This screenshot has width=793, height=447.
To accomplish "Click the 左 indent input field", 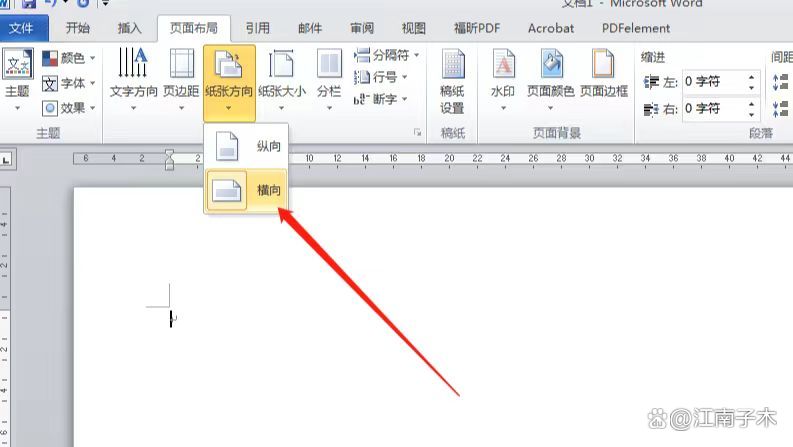I will point(714,81).
